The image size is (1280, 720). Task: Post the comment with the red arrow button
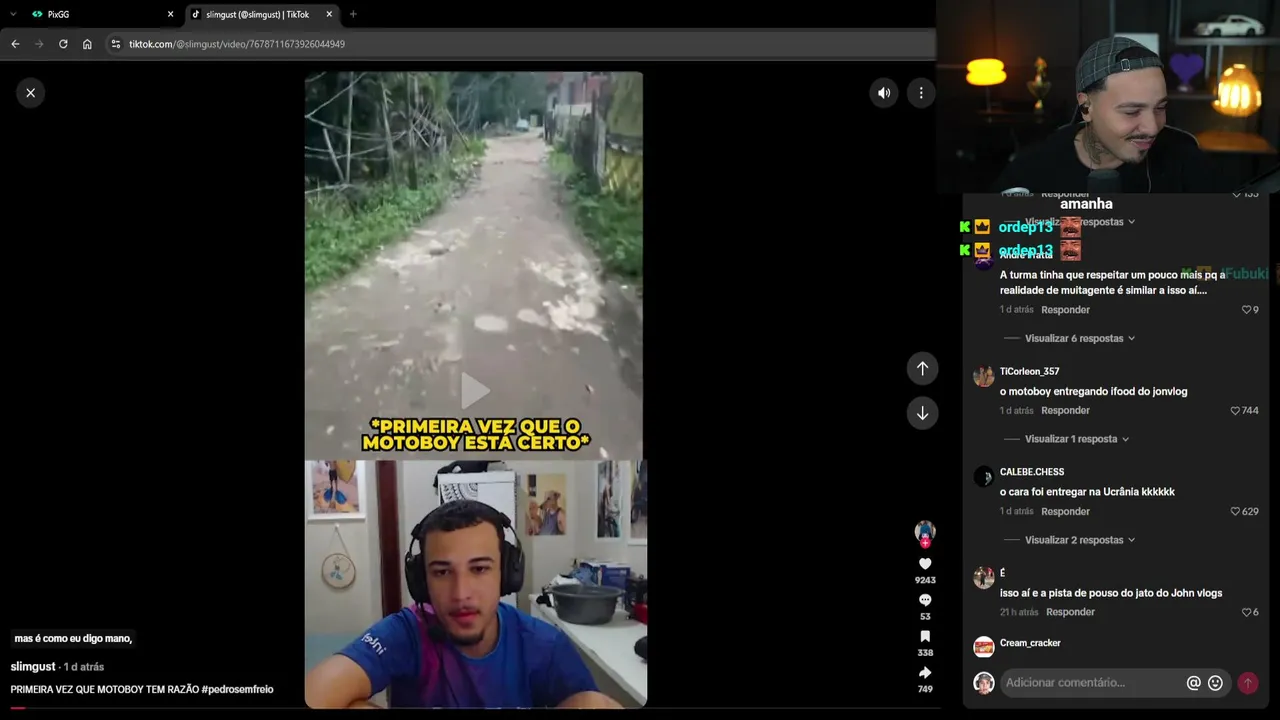pyautogui.click(x=1247, y=683)
